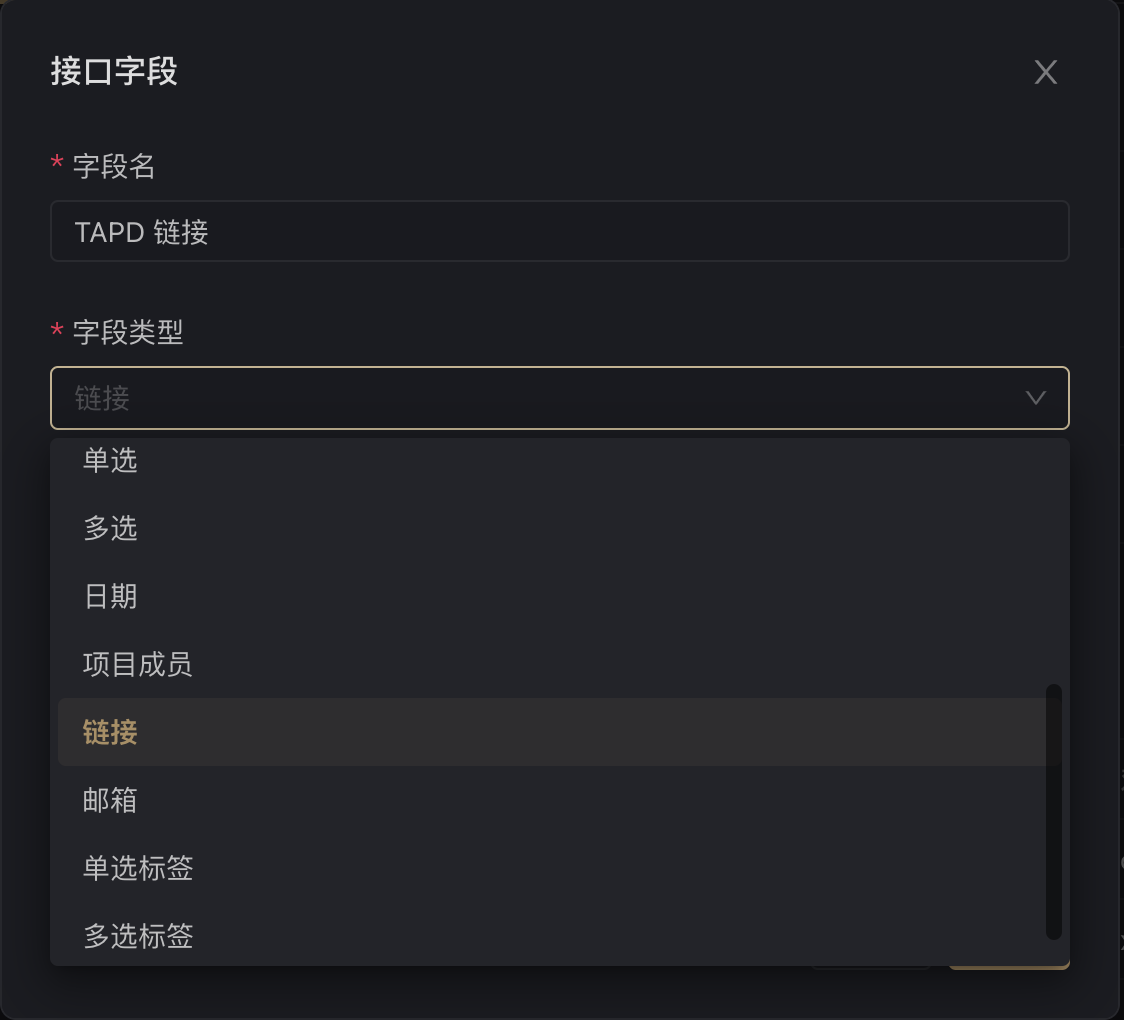The image size is (1124, 1020).
Task: Choose 多选 from the type list
Action: click(x=110, y=528)
